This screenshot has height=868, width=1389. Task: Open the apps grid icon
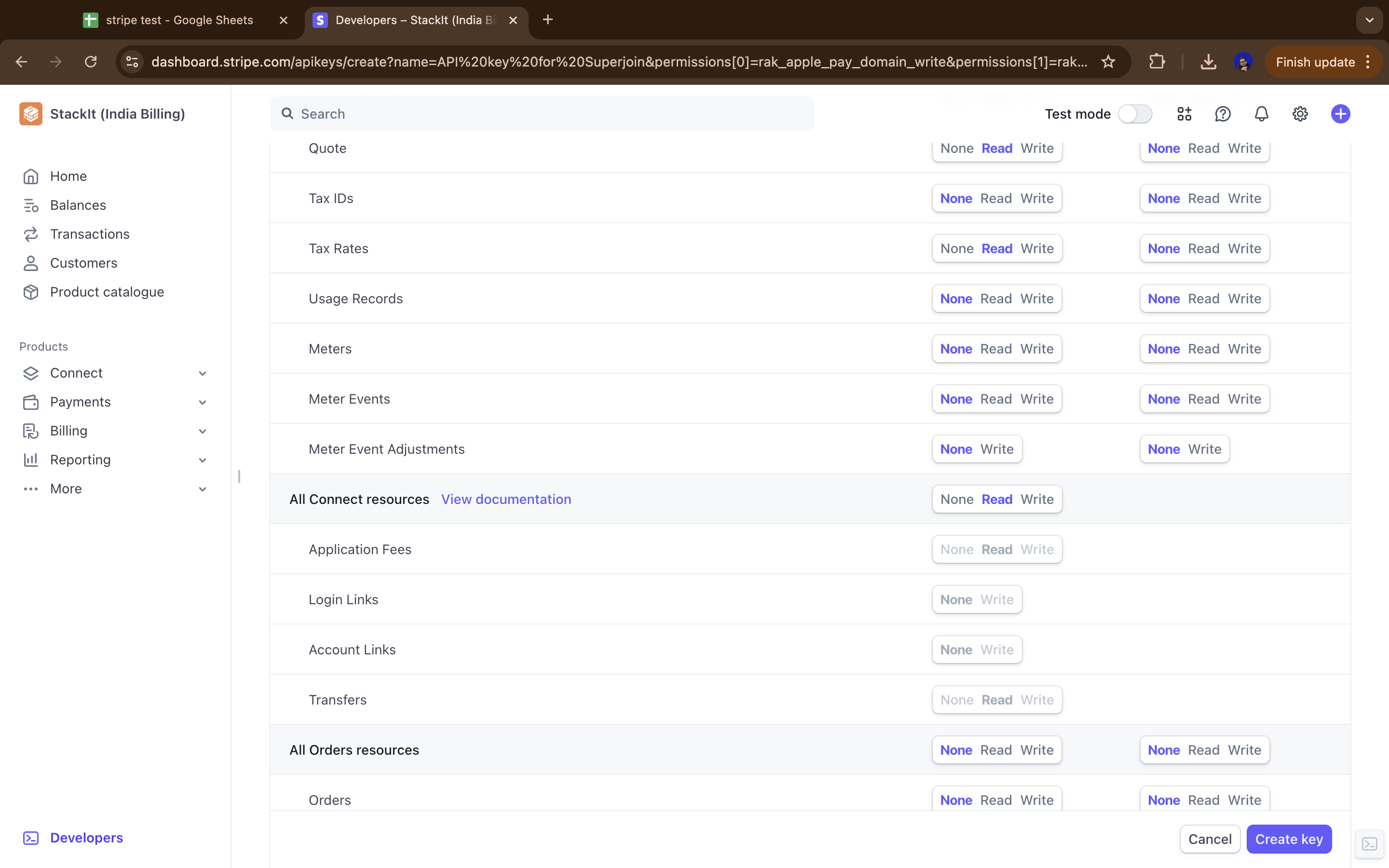point(1184,114)
